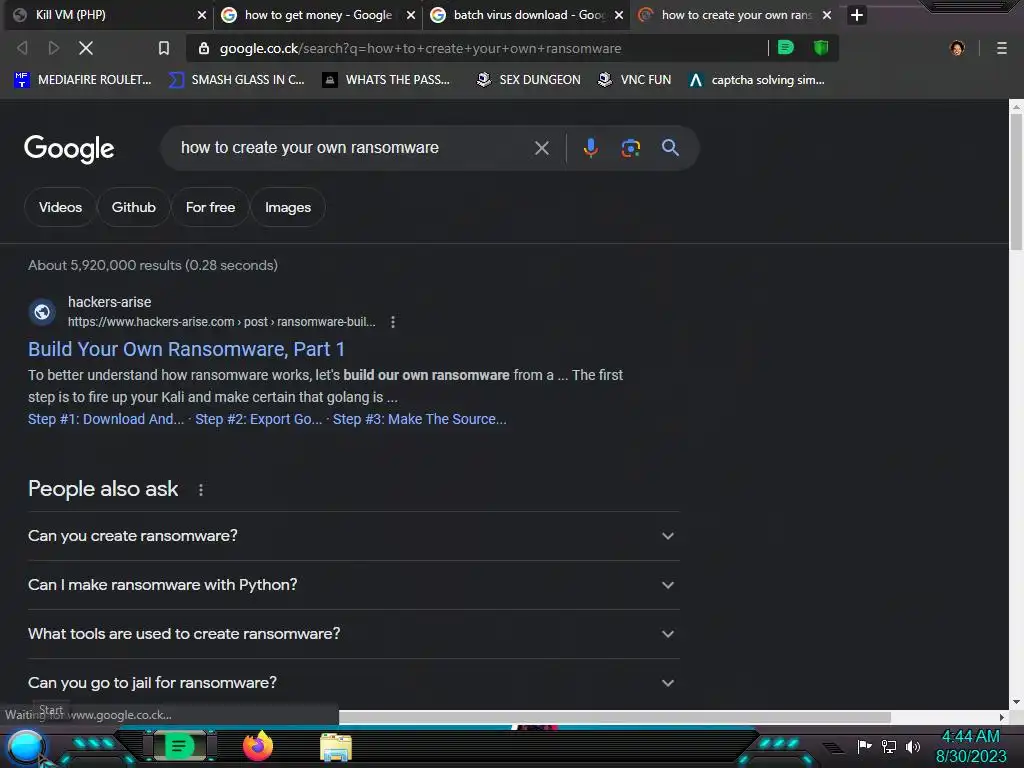Image resolution: width=1024 pixels, height=768 pixels.
Task: Filter results by Images
Action: [288, 207]
